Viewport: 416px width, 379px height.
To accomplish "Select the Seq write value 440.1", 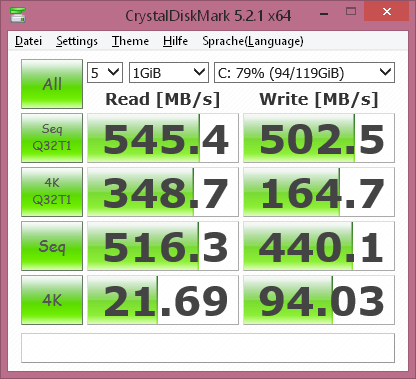I will click(319, 246).
